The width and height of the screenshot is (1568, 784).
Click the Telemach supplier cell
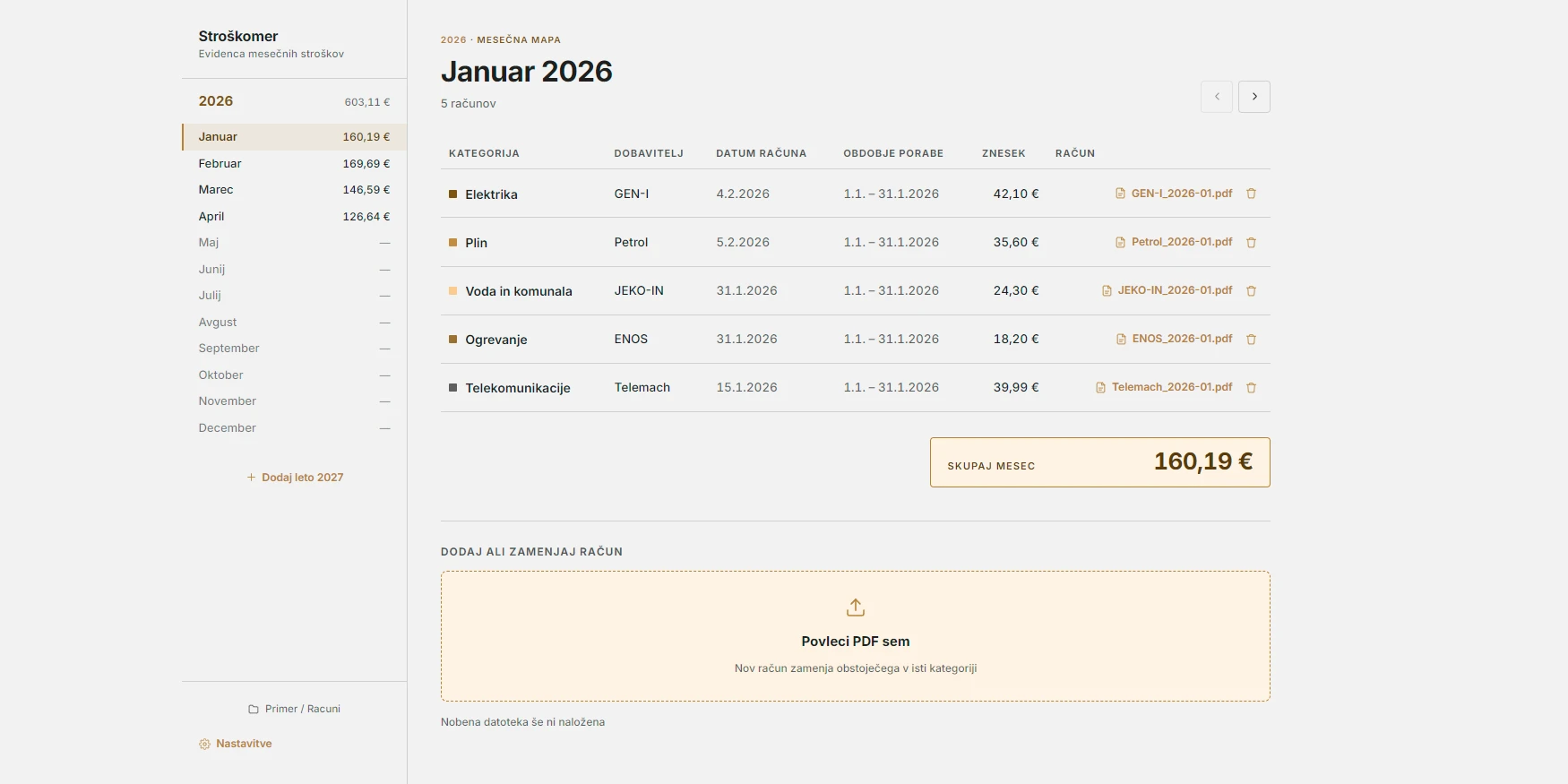(x=642, y=387)
